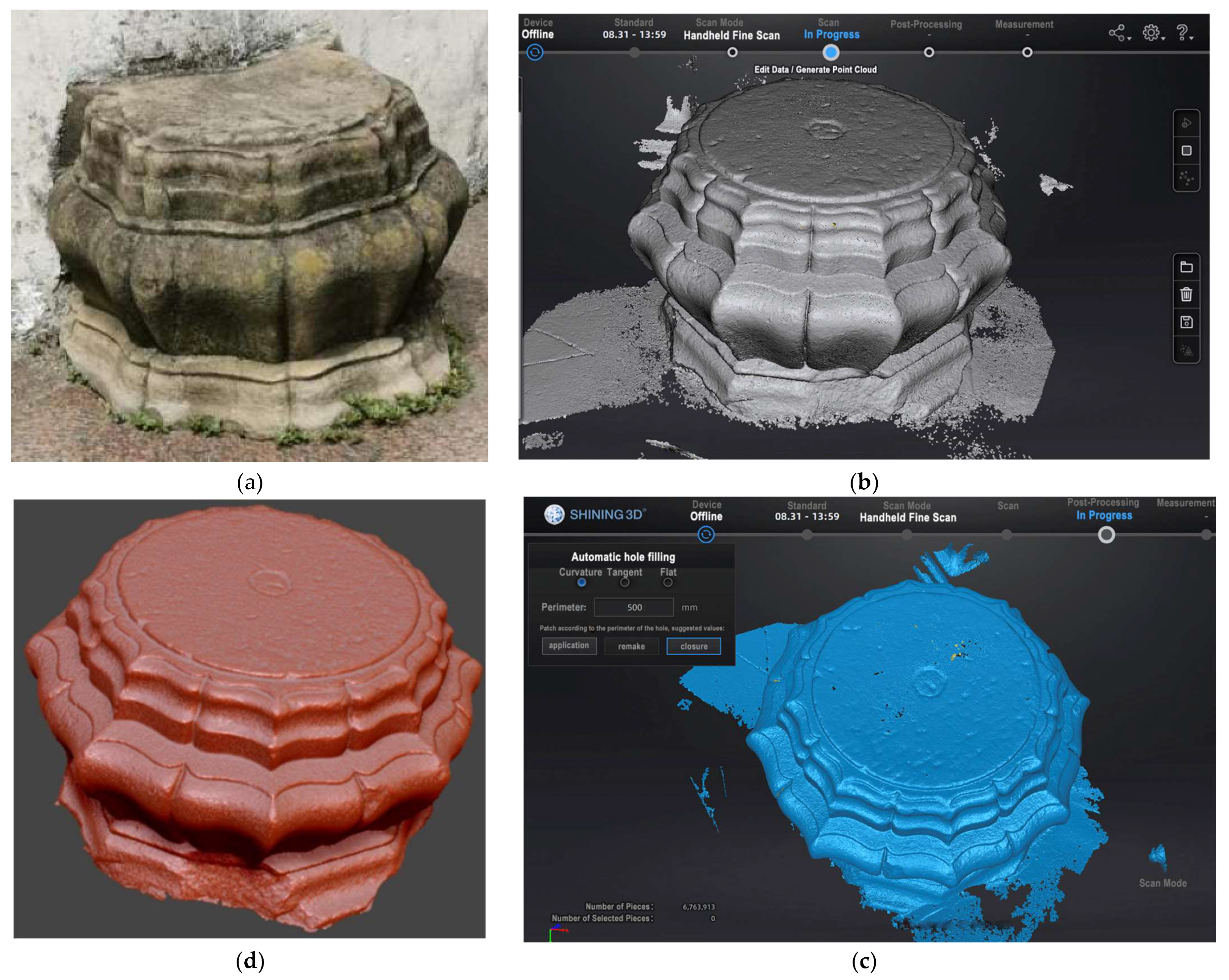Expand the settings gear dropdown
This screenshot has width=1229, height=980.
coord(1153,33)
